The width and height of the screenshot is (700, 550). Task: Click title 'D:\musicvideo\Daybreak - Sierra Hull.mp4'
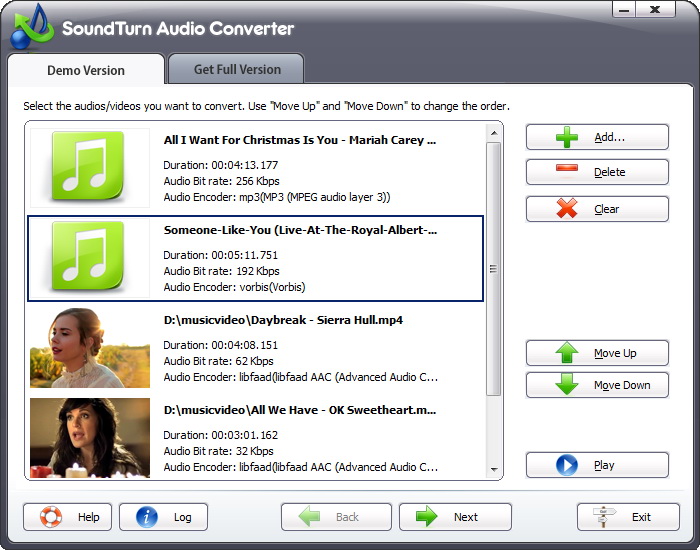283,320
